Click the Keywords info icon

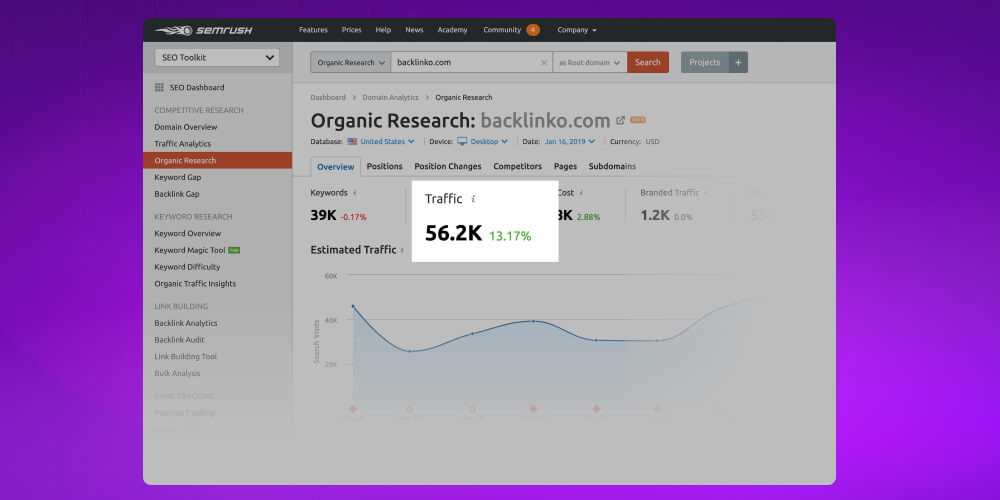pyautogui.click(x=355, y=193)
